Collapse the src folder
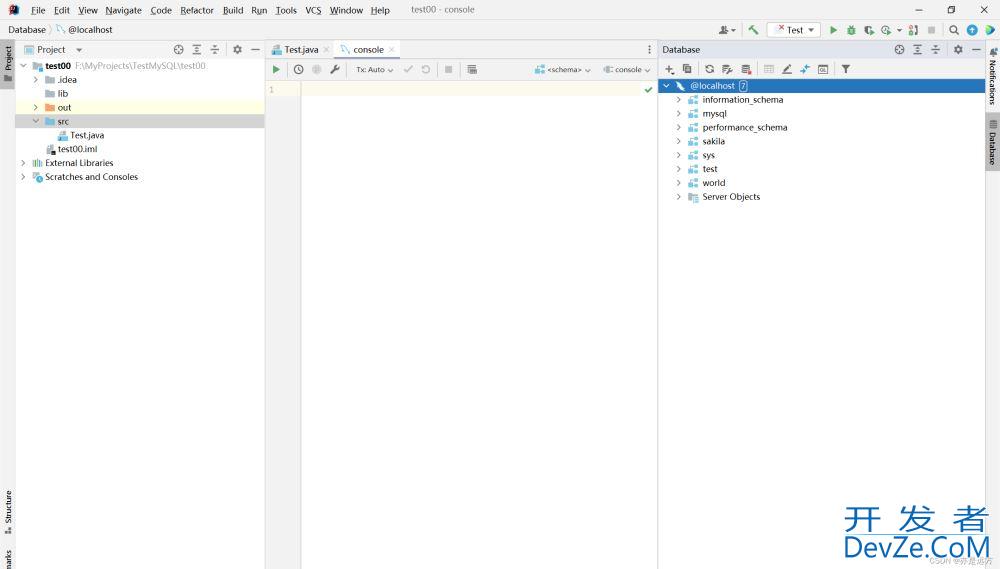This screenshot has height=569, width=1000. [36, 121]
